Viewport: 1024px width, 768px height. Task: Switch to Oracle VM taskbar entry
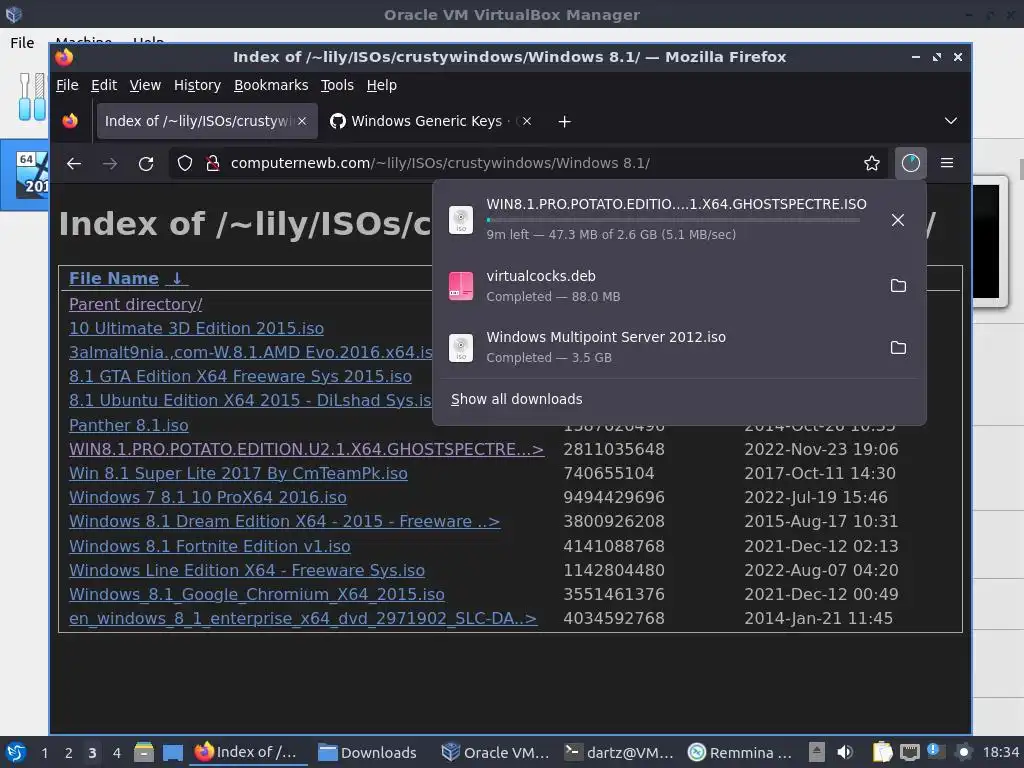click(x=495, y=752)
